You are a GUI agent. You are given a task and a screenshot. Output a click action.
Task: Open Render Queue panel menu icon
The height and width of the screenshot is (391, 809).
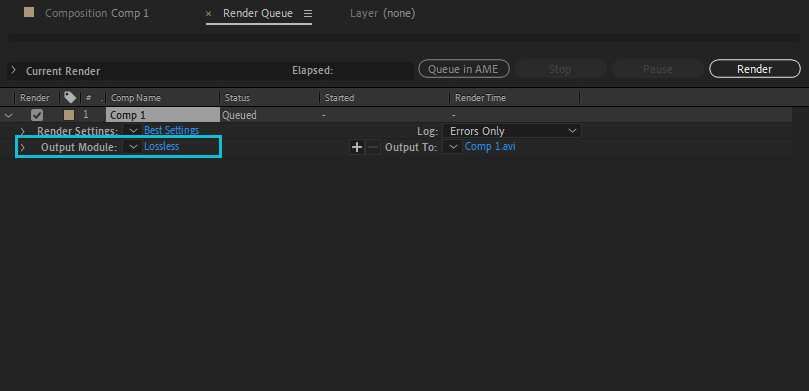tap(308, 14)
